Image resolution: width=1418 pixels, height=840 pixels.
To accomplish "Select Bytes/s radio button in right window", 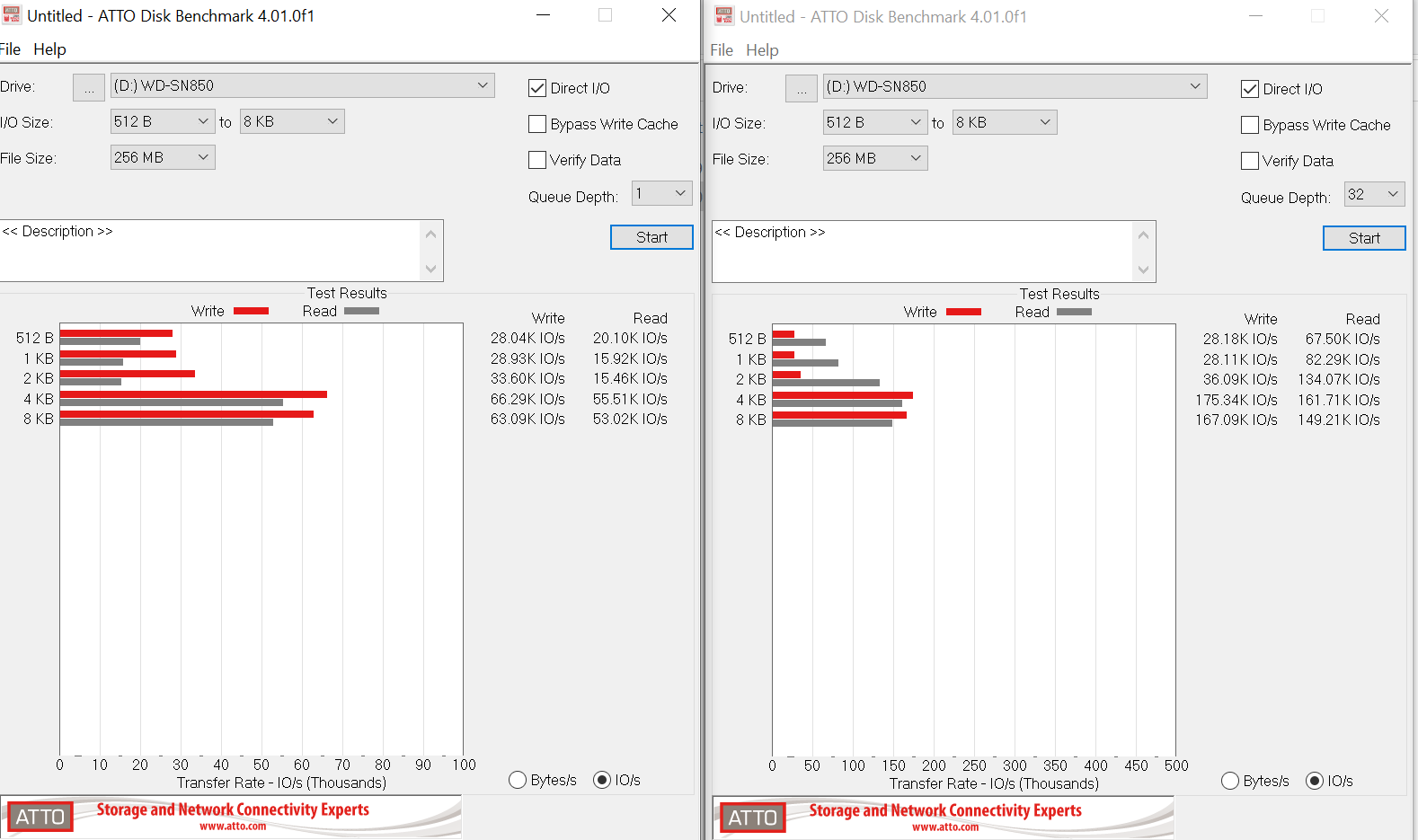I will click(1230, 781).
